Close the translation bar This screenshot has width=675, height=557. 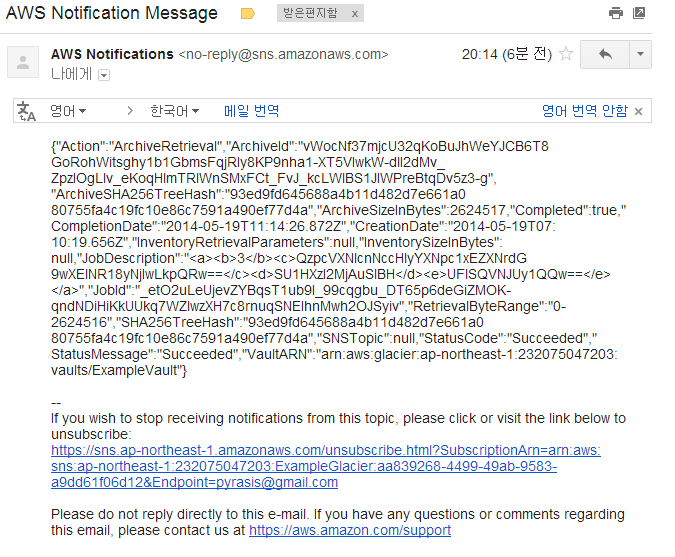(x=639, y=111)
